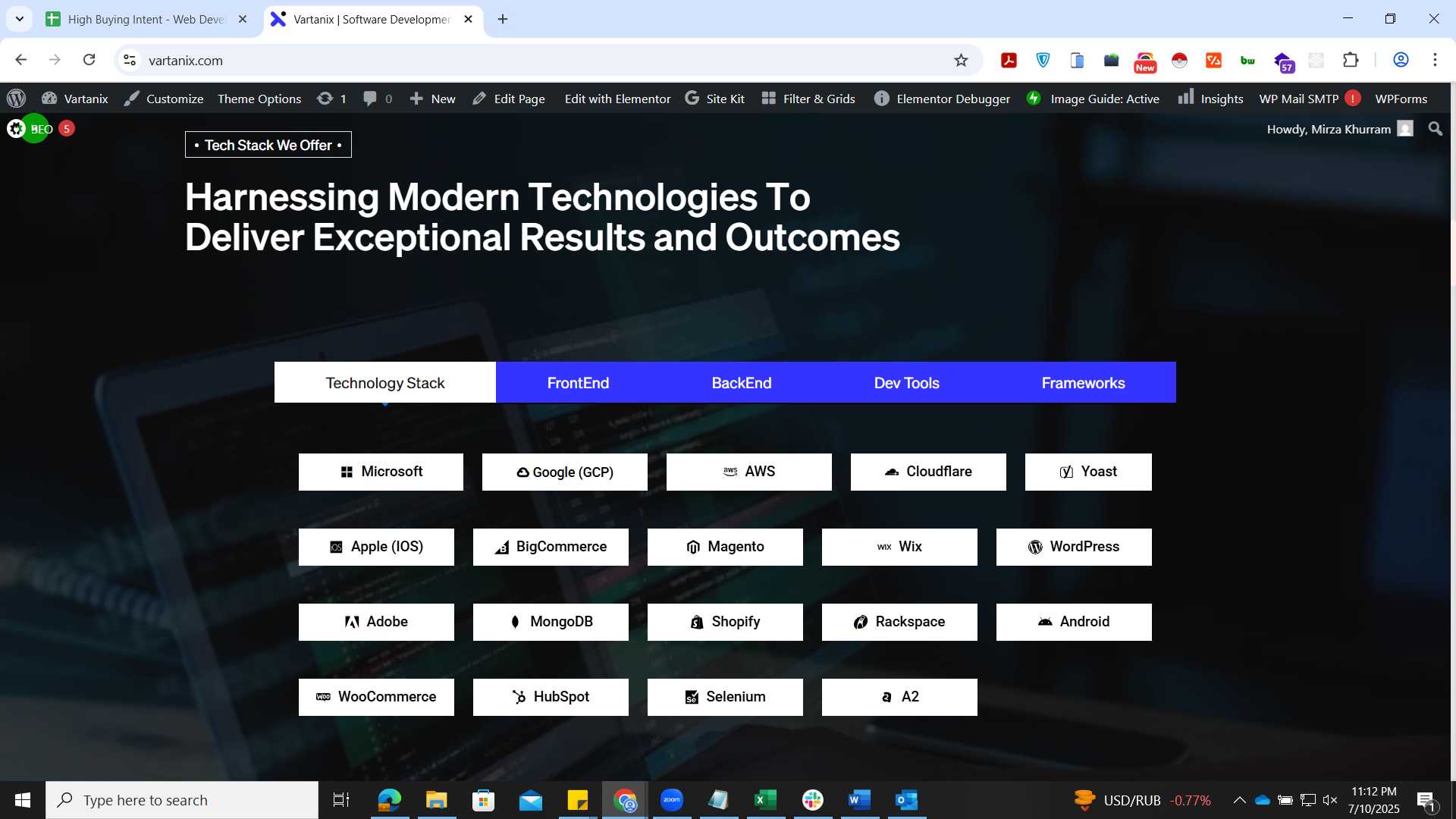Click the MongoDB button
Screen dimensions: 1456x819
[x=551, y=622]
